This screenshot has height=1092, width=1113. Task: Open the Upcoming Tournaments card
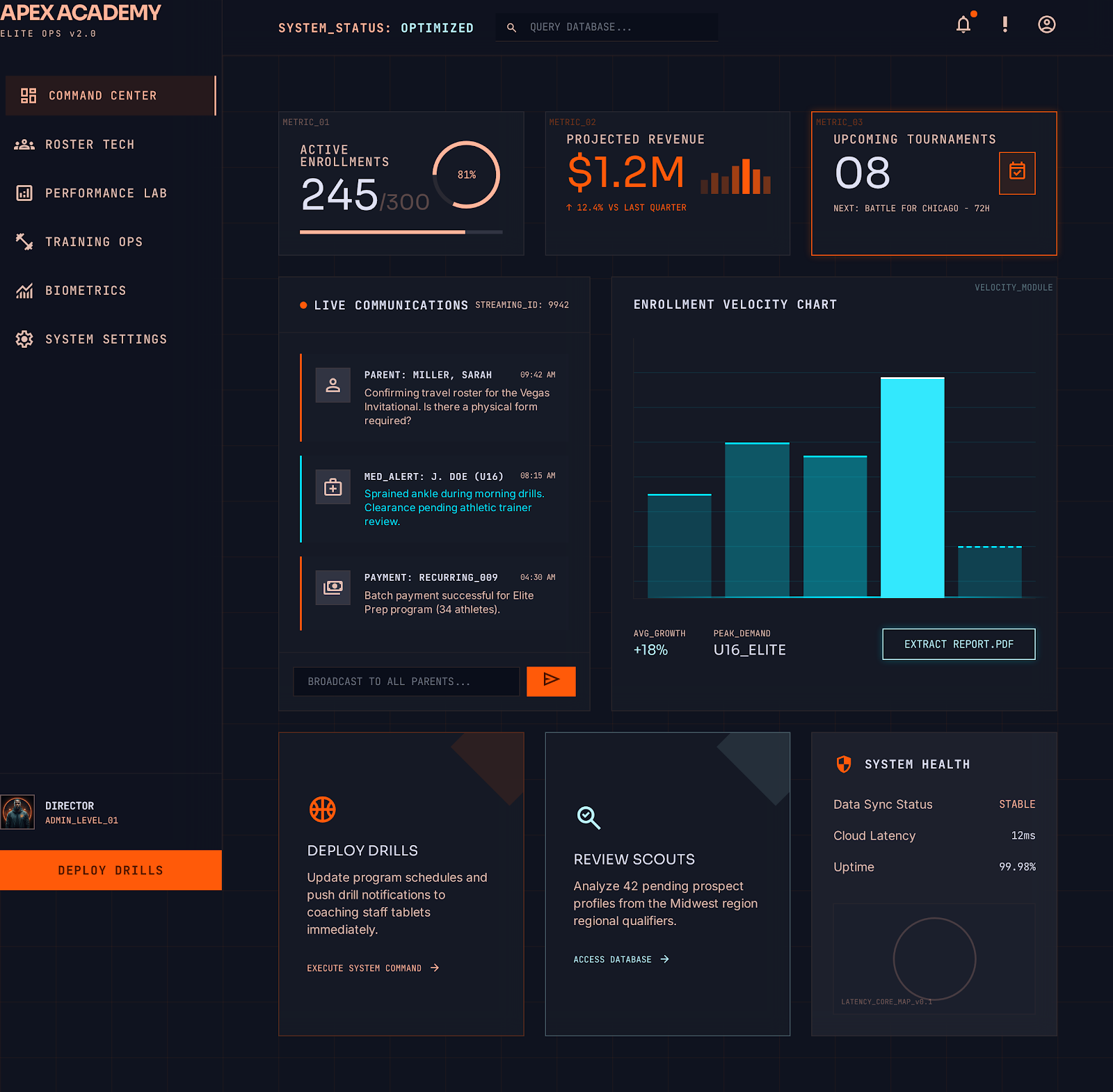coord(934,184)
